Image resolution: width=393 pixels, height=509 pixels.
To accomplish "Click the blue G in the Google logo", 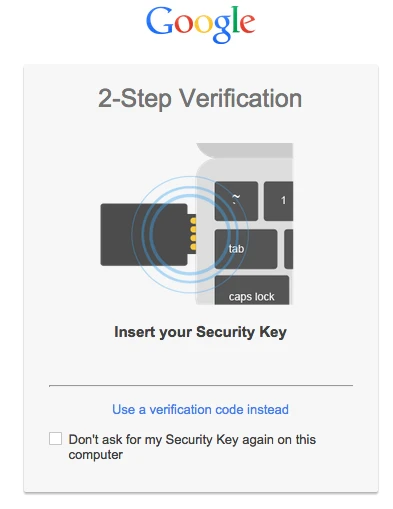I will 159,21.
